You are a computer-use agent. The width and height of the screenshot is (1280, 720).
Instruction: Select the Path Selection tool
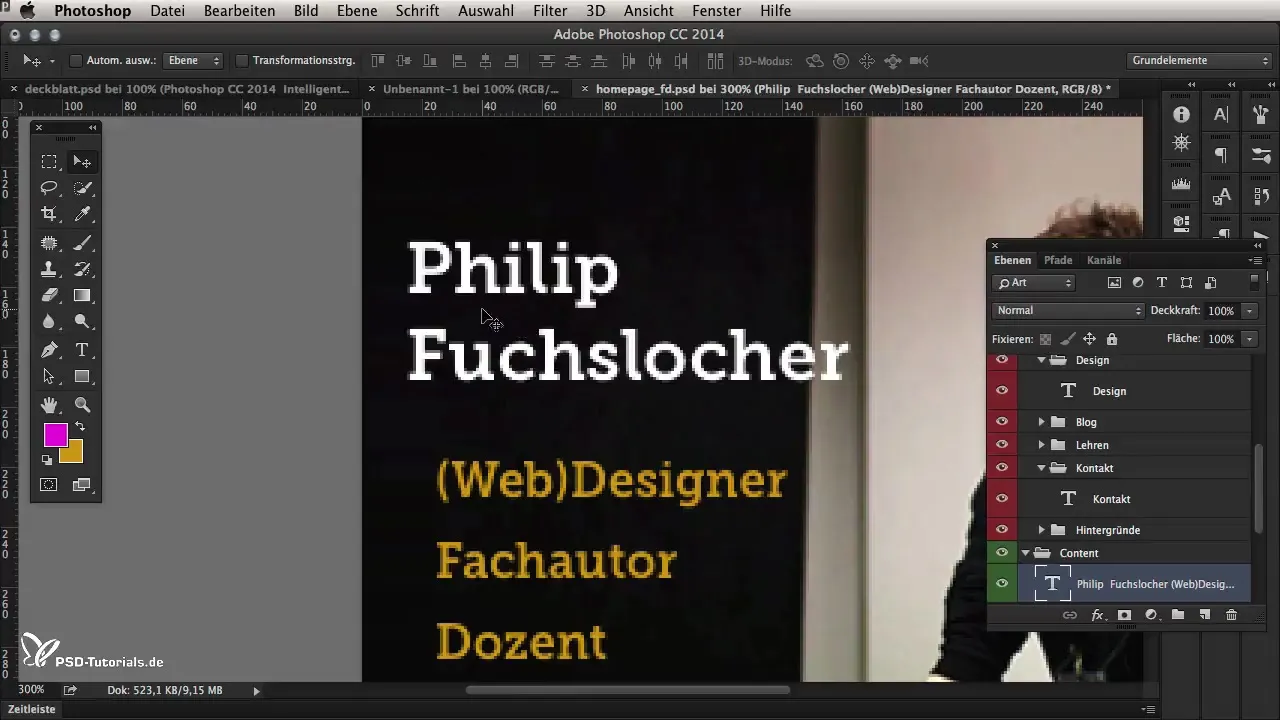point(49,376)
